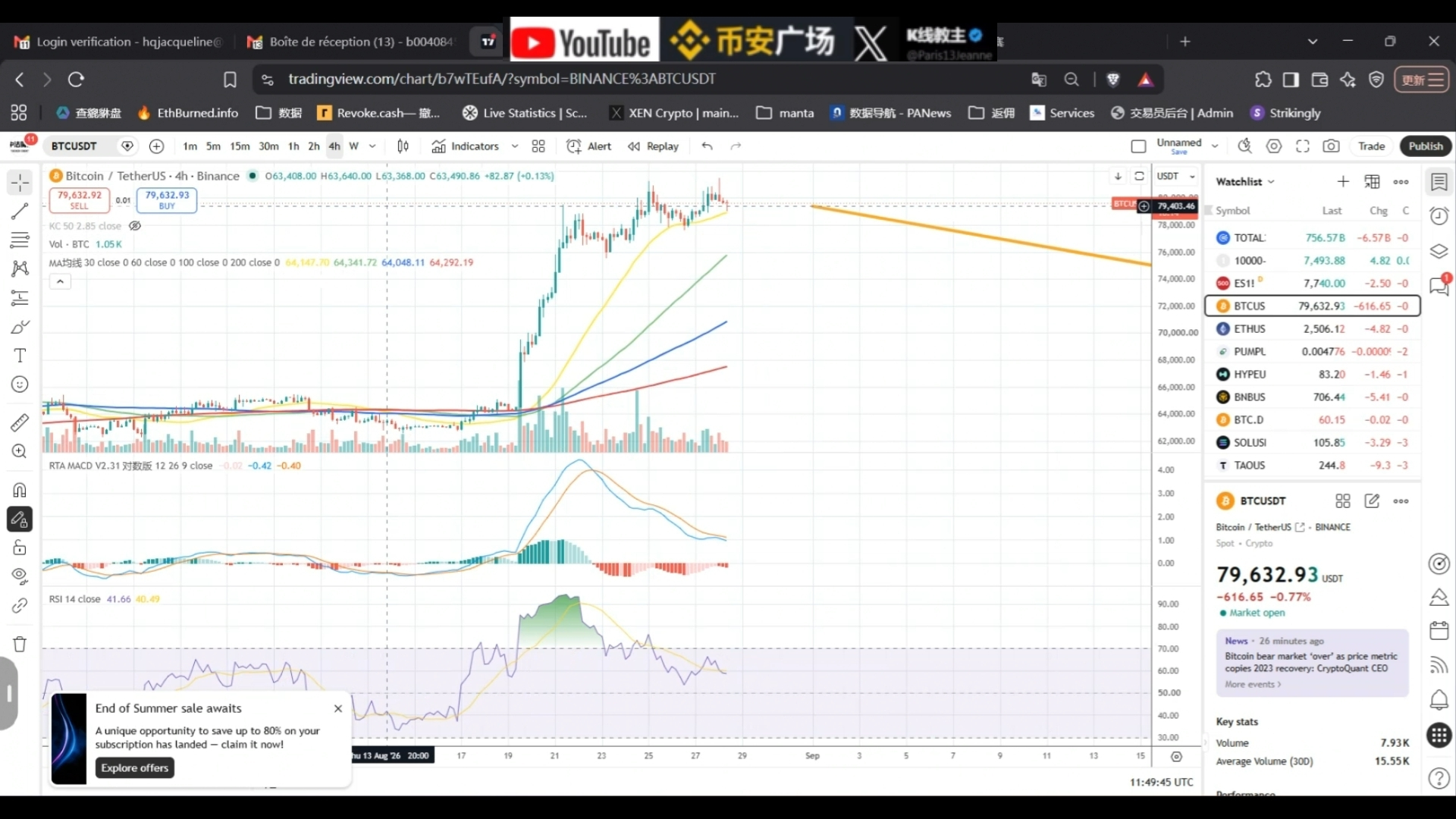Open the Indicators dialog
This screenshot has height=819, width=1456.
[x=466, y=146]
